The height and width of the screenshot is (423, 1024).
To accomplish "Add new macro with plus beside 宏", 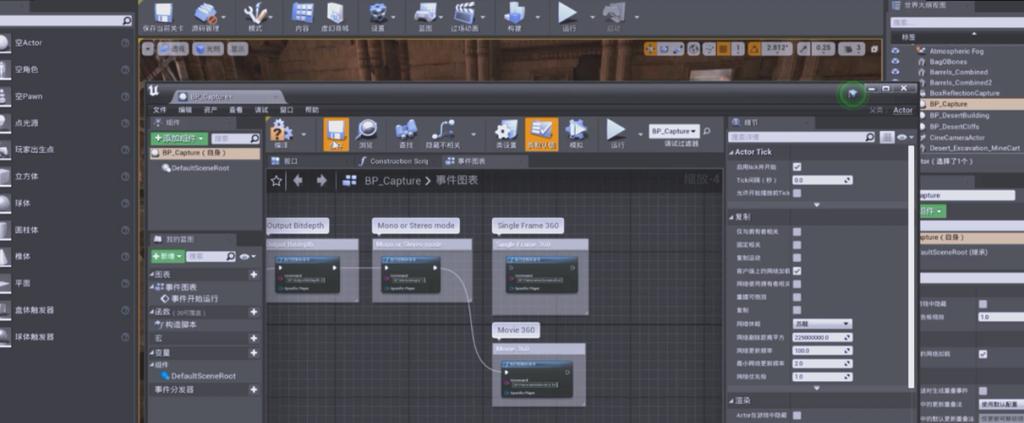I will pos(253,338).
